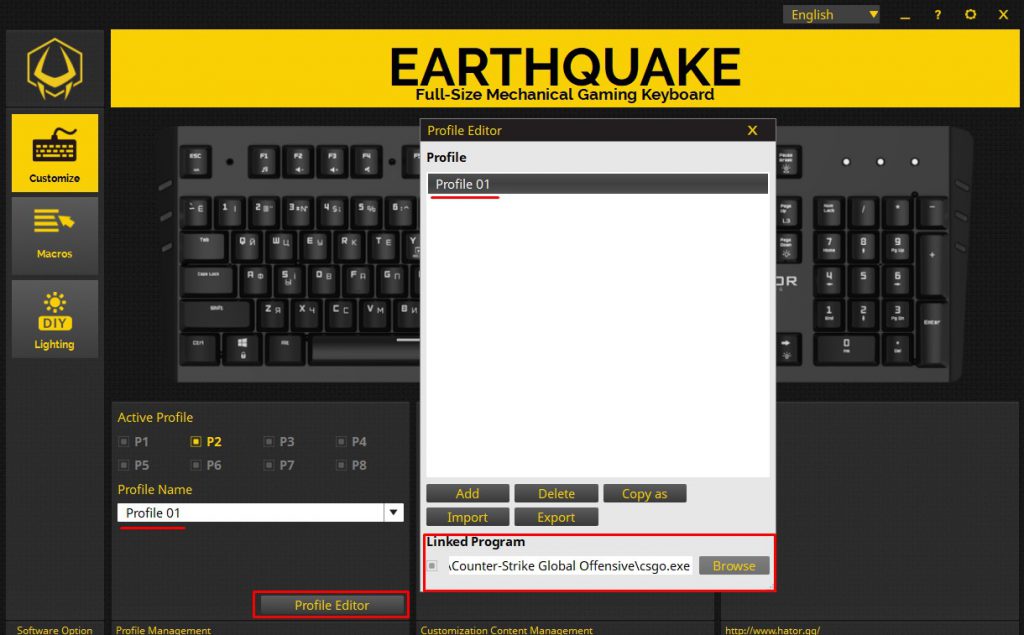Select the Windows key on the keyboard layout
Viewport: 1024px width, 635px height.
pos(243,346)
